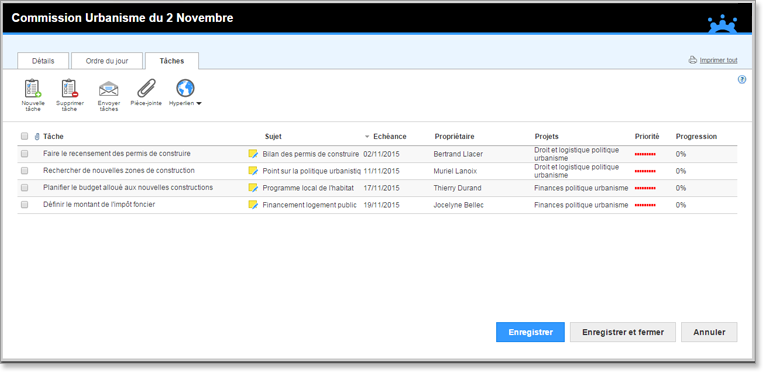The image size is (772, 380).
Task: Open note icon for Programme local de l'habitat
Action: (253, 188)
